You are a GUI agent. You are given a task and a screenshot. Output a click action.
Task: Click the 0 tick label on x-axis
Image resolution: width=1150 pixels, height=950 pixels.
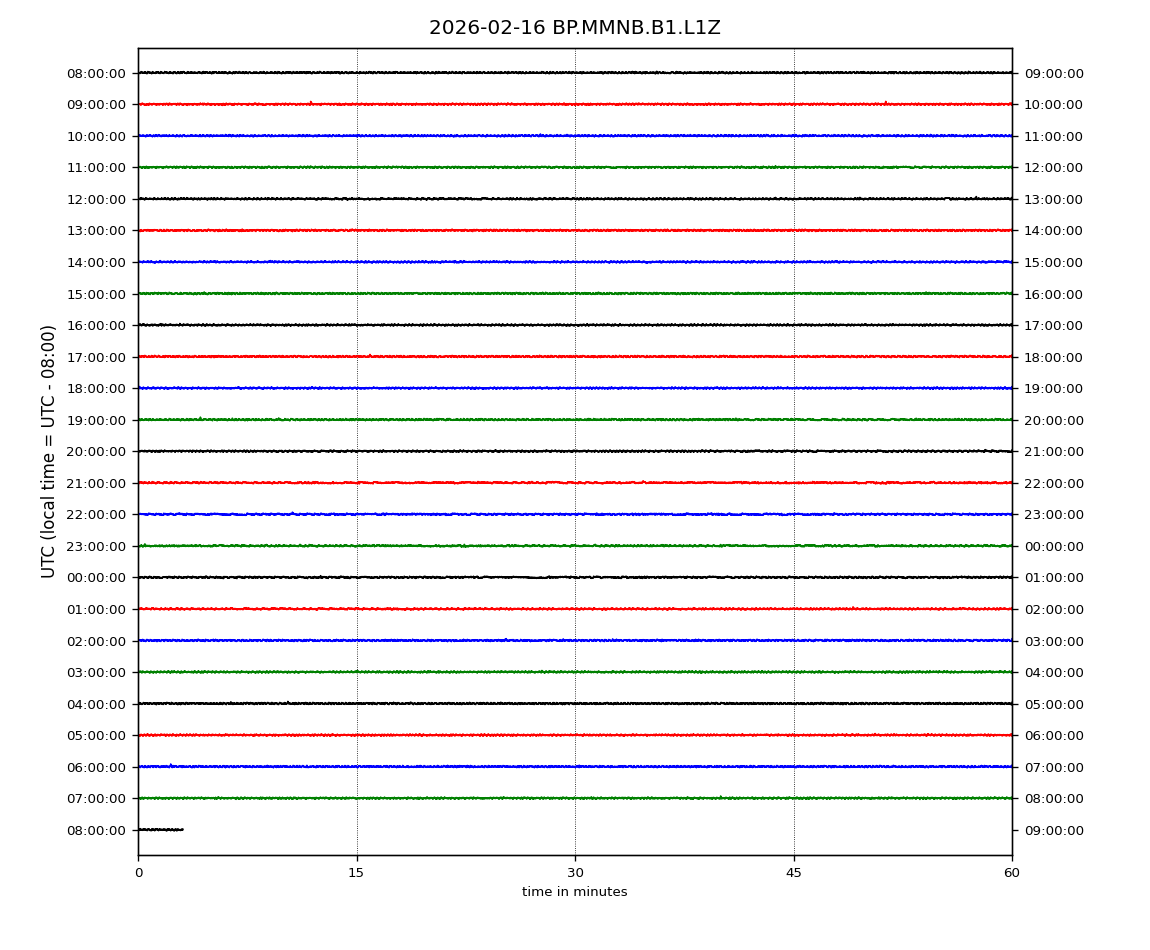(138, 873)
